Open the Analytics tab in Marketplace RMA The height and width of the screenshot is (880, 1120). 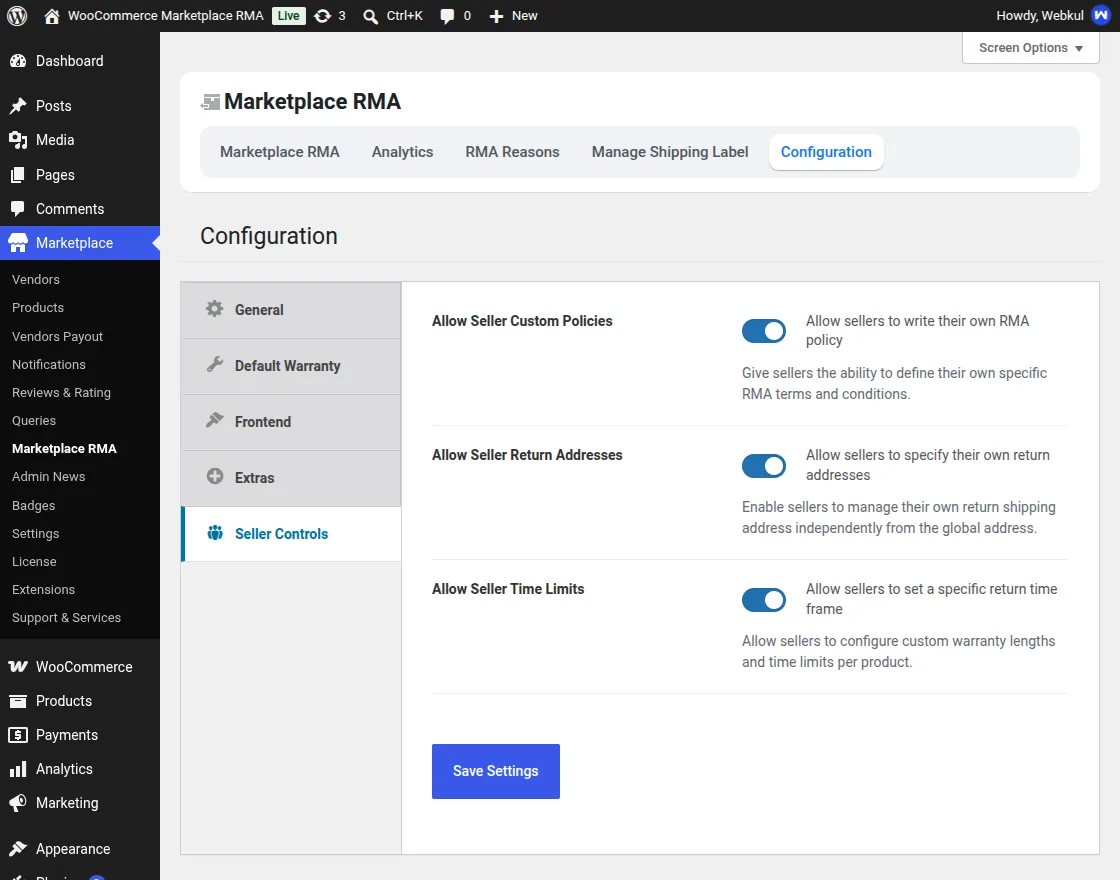(x=402, y=152)
